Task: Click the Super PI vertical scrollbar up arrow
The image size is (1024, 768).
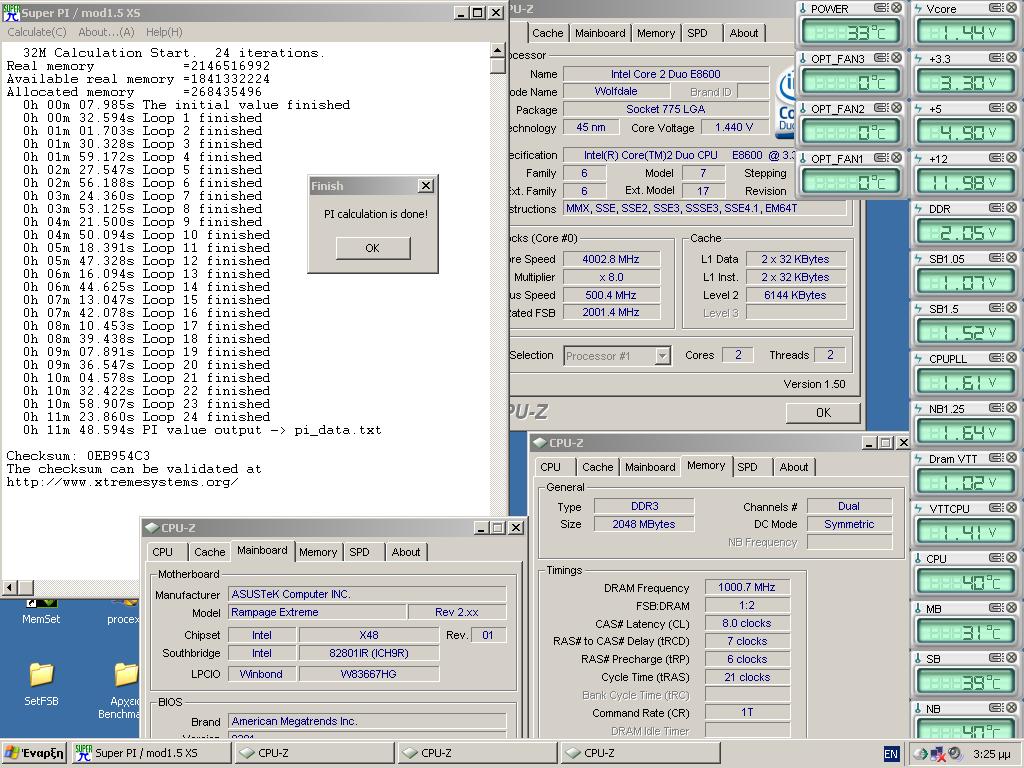Action: 498,50
